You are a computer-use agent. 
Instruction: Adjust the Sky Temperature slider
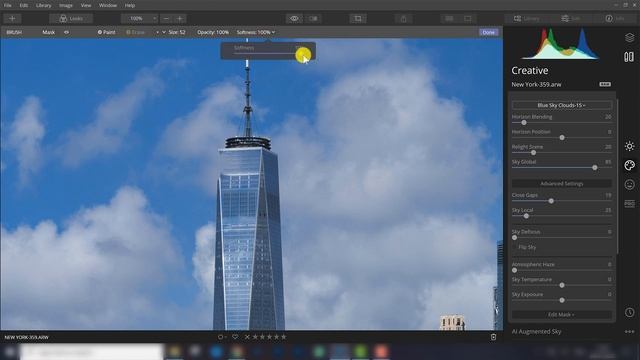562,285
